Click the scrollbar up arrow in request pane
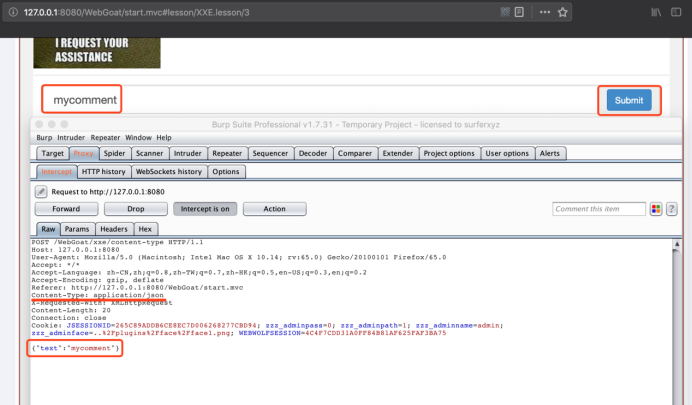The width and height of the screenshot is (692, 405). click(677, 244)
